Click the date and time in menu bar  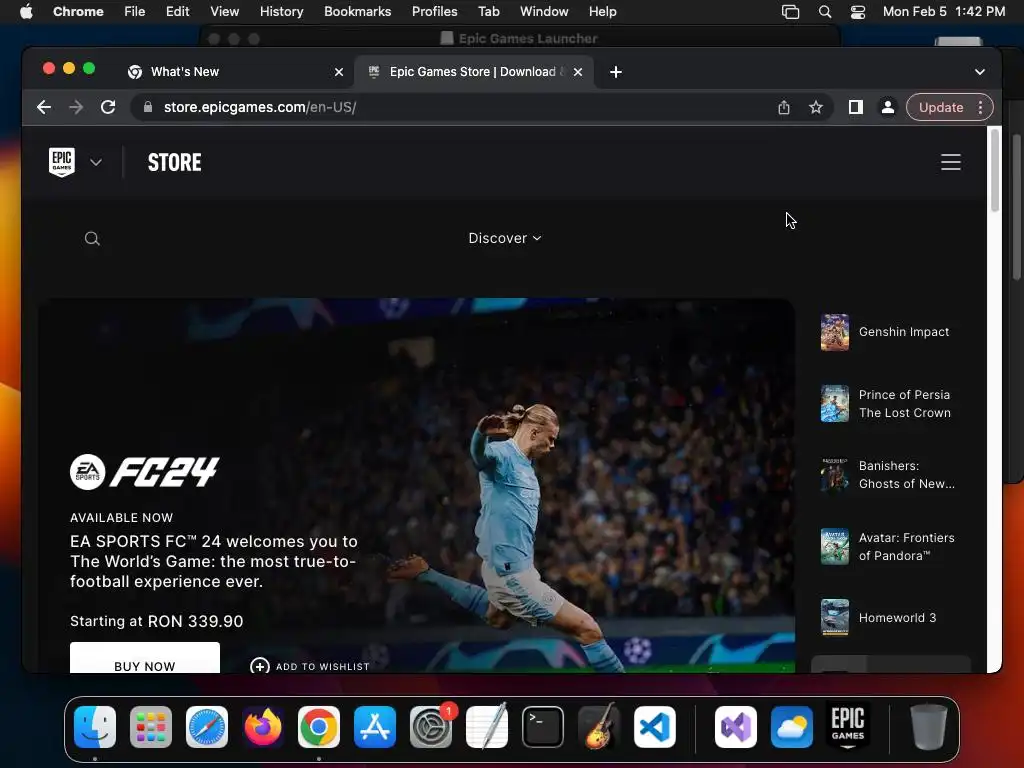[944, 11]
